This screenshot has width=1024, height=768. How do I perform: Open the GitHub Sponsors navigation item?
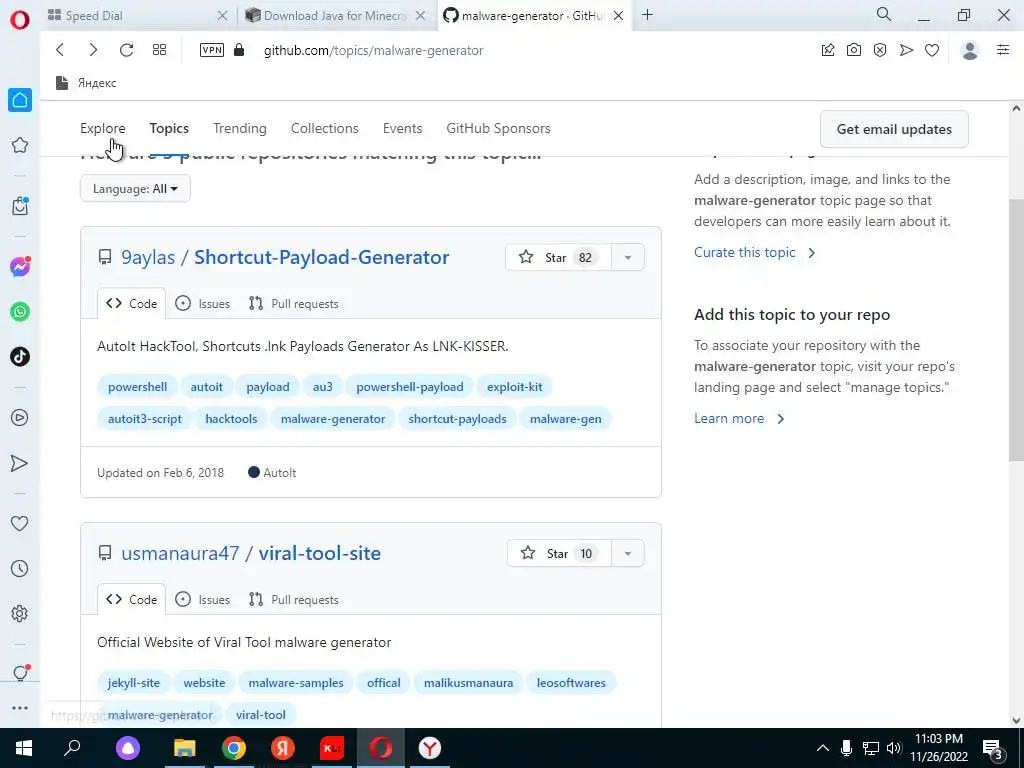click(x=498, y=129)
